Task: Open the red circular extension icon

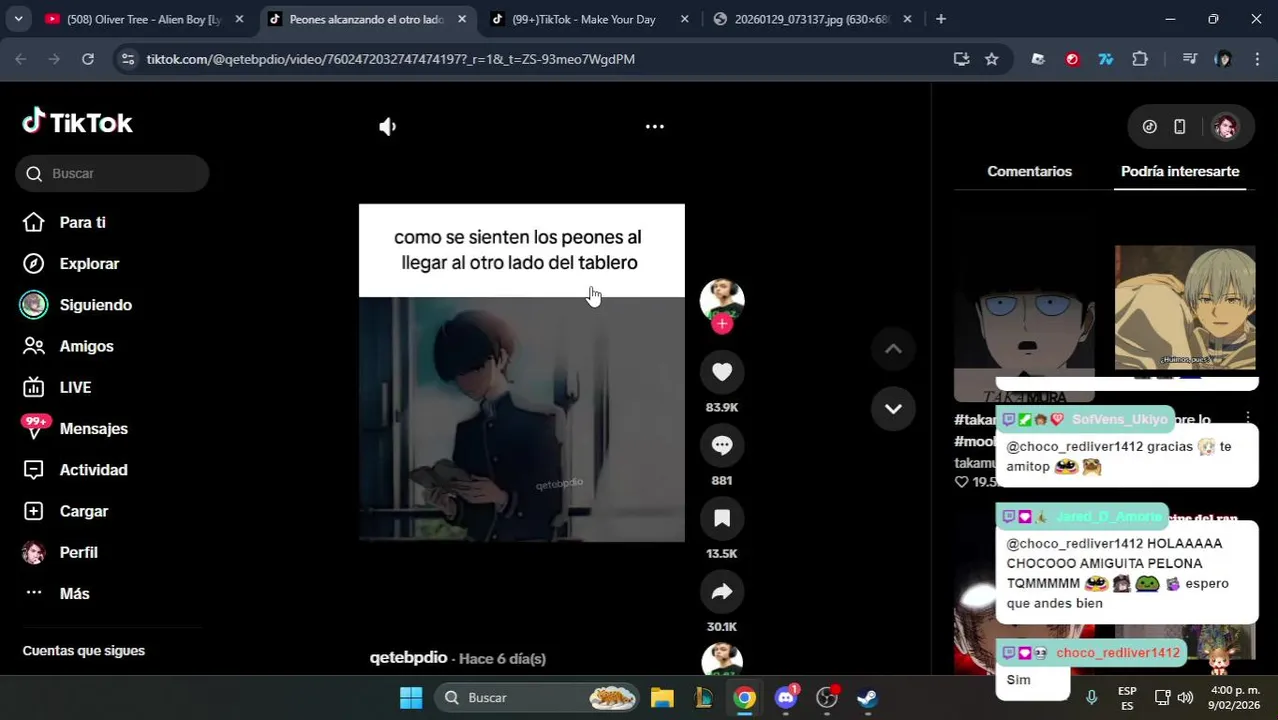Action: pyautogui.click(x=1072, y=59)
